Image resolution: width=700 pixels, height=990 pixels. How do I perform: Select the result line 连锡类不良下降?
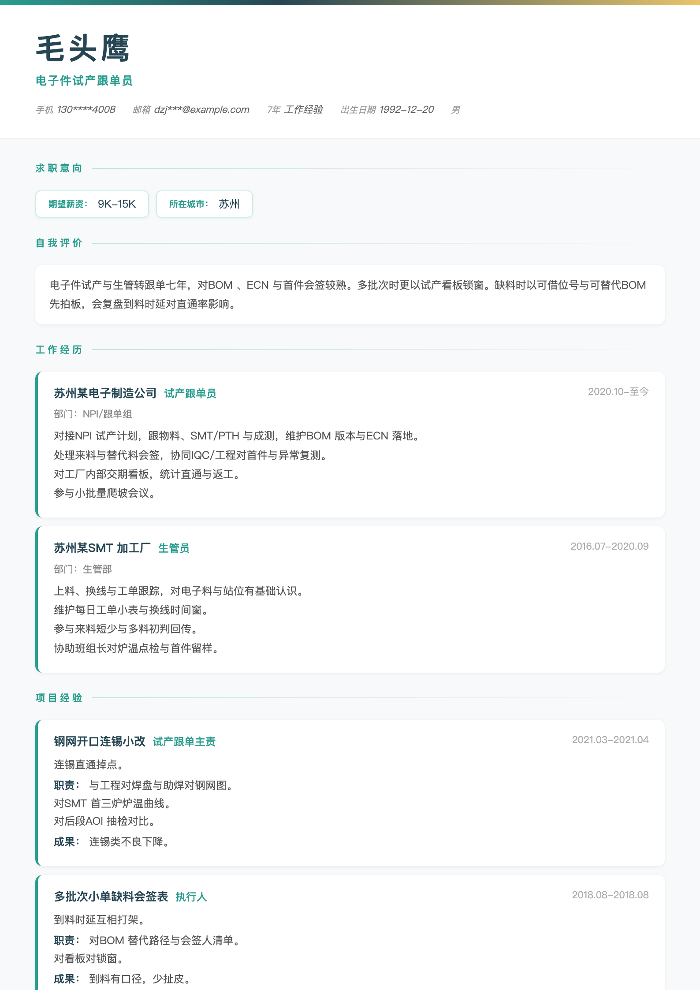click(x=129, y=842)
